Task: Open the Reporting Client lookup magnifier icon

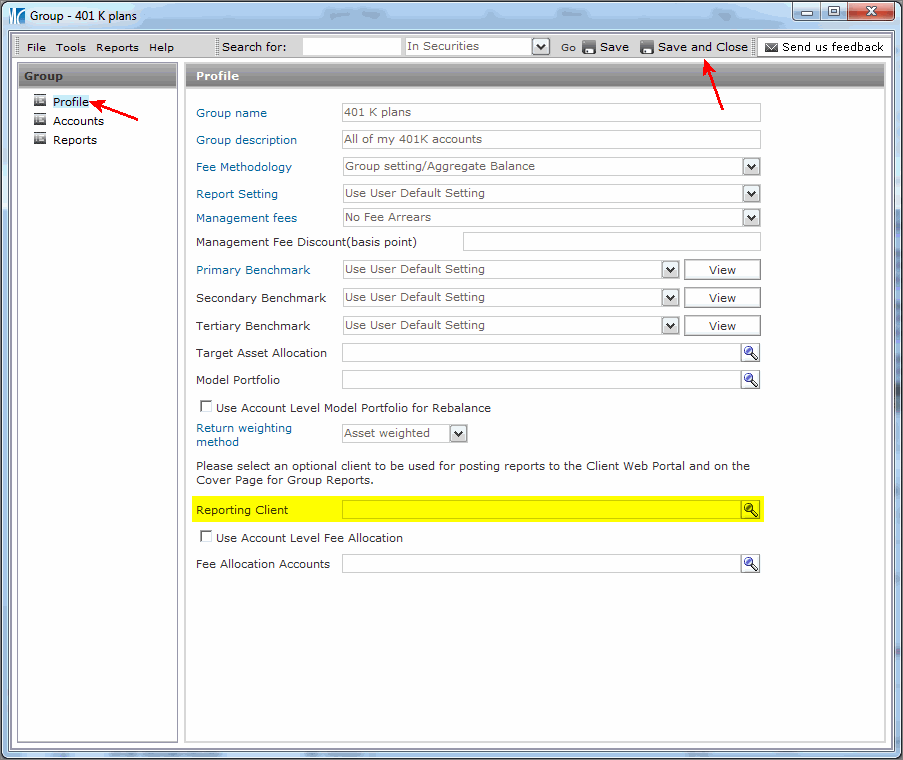Action: (x=750, y=510)
